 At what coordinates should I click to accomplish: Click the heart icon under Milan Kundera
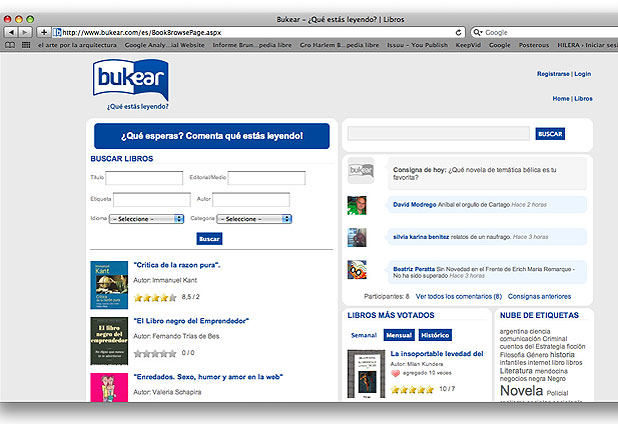point(396,372)
